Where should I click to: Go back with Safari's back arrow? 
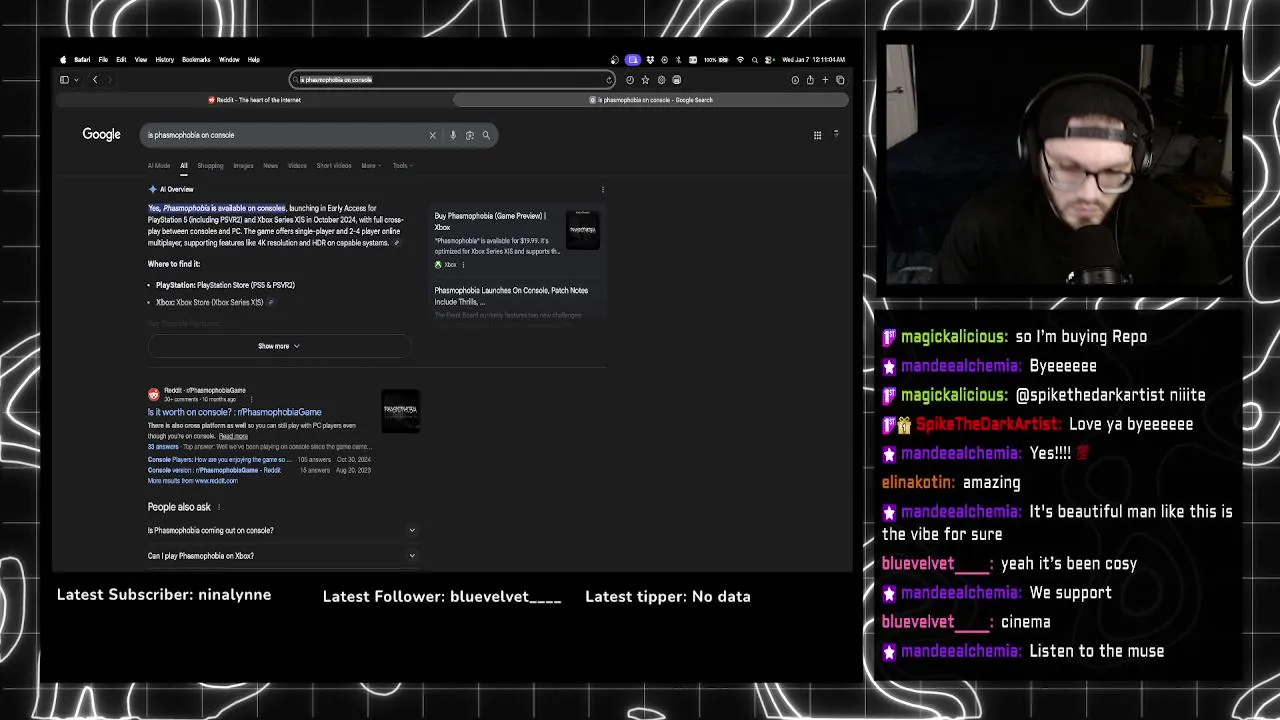tap(95, 80)
